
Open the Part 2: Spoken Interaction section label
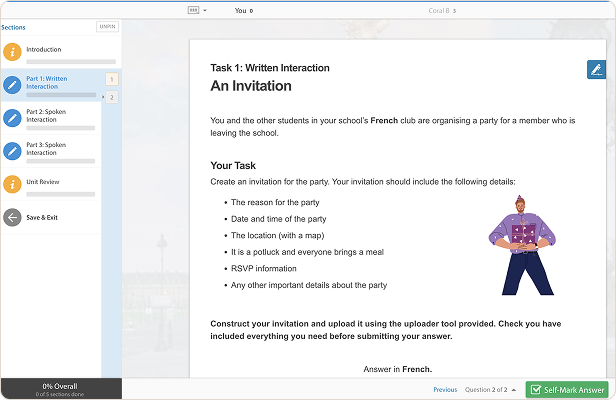46,115
